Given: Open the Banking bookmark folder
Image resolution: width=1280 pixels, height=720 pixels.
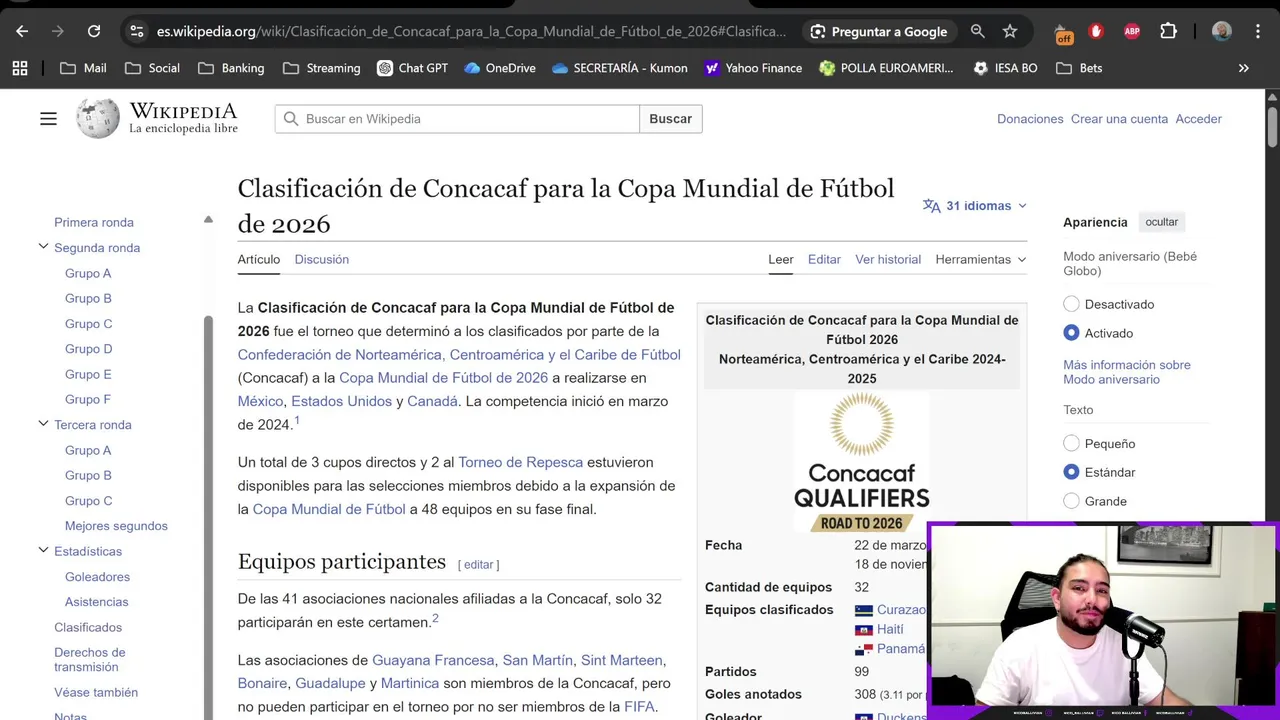Looking at the screenshot, I should point(231,68).
